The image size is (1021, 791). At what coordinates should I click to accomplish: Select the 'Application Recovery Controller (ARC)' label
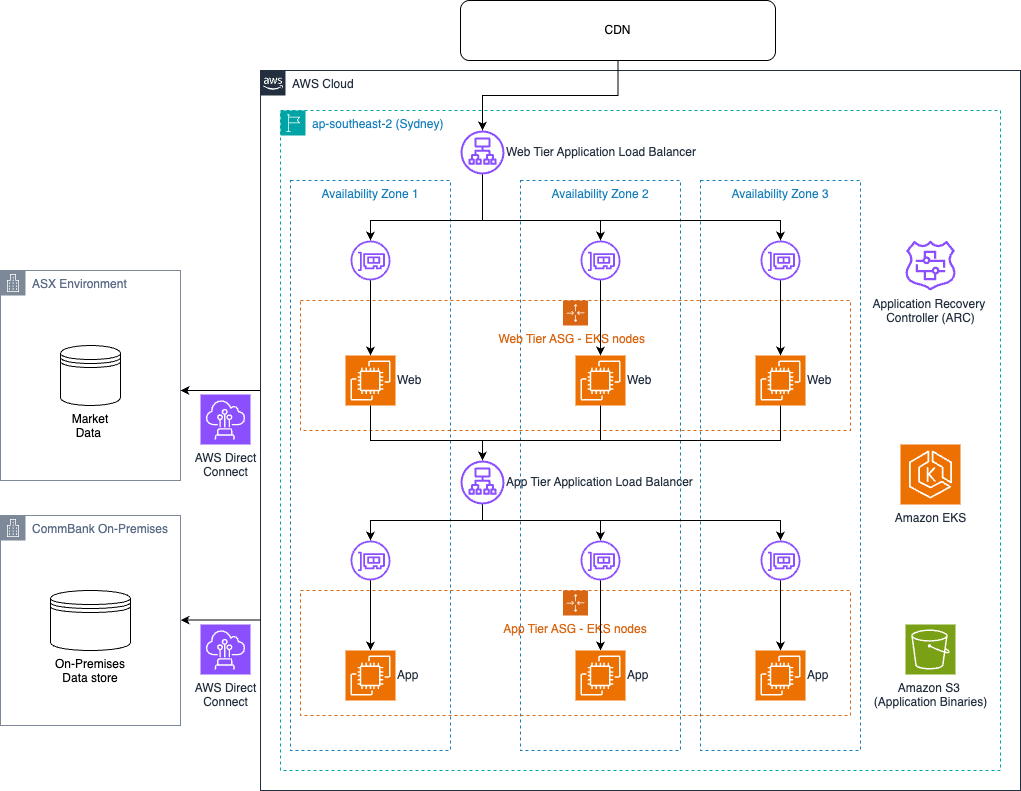click(x=929, y=311)
